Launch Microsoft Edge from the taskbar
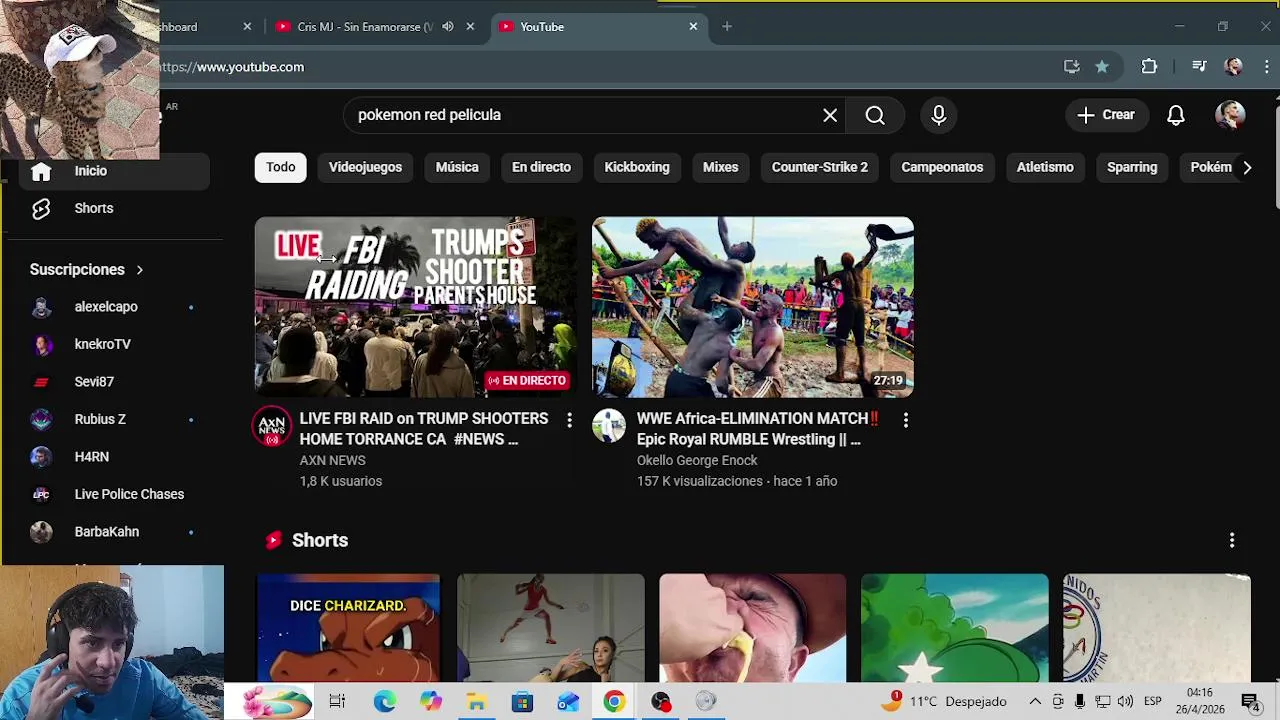1280x720 pixels. pyautogui.click(x=385, y=702)
